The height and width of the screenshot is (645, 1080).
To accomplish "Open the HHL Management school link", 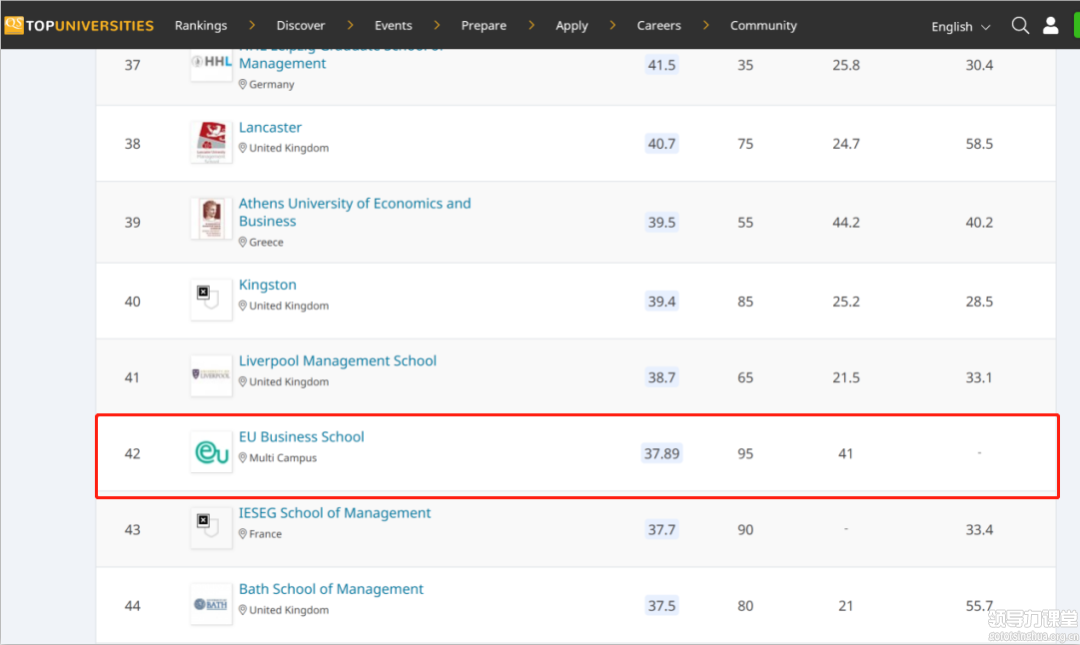I will 282,63.
